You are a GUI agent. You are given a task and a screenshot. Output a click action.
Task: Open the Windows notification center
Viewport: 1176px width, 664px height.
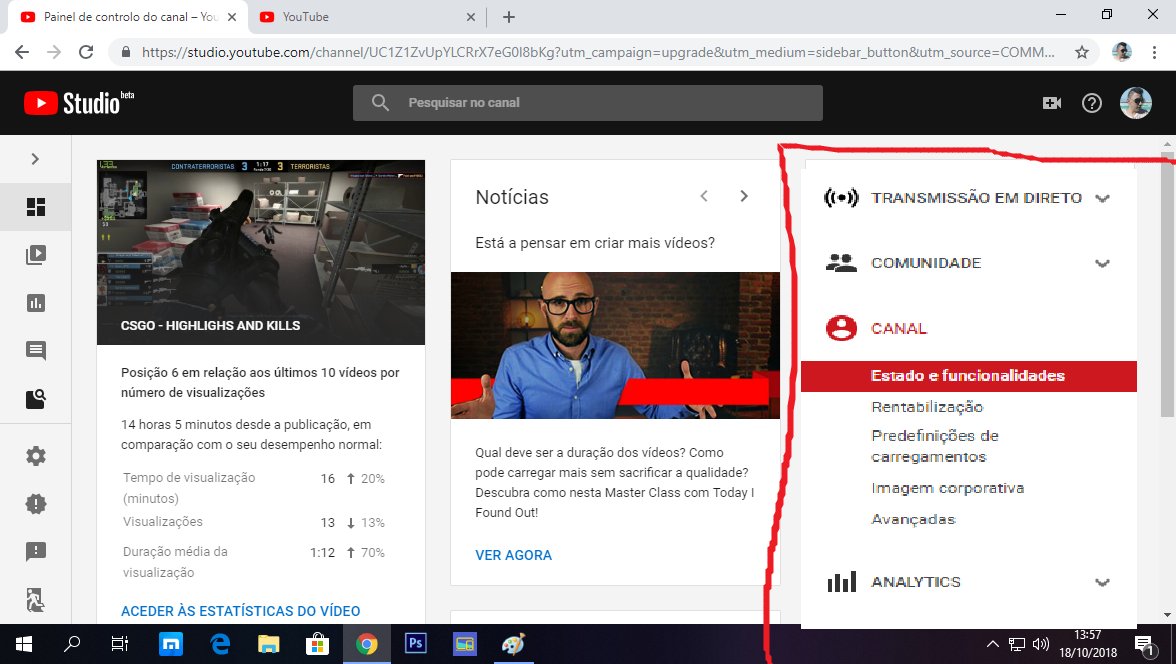(x=1143, y=644)
